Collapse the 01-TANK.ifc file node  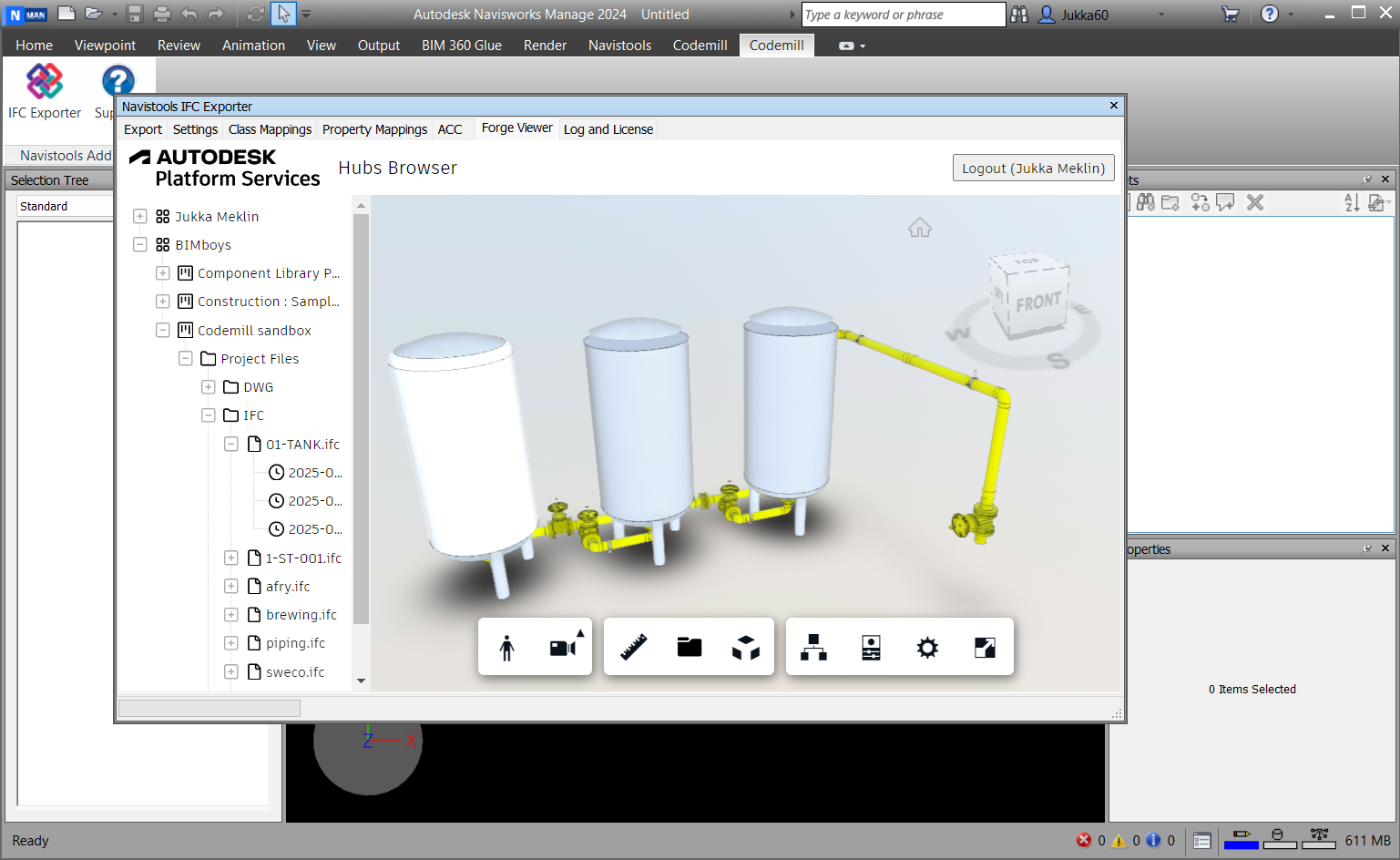point(231,444)
